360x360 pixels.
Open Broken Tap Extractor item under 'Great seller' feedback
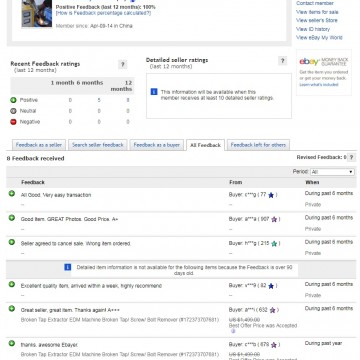point(120,320)
